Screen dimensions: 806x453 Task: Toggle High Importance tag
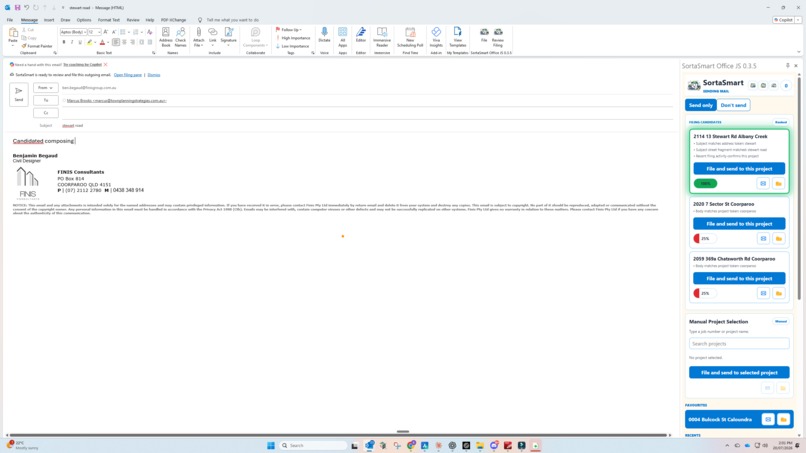point(293,38)
